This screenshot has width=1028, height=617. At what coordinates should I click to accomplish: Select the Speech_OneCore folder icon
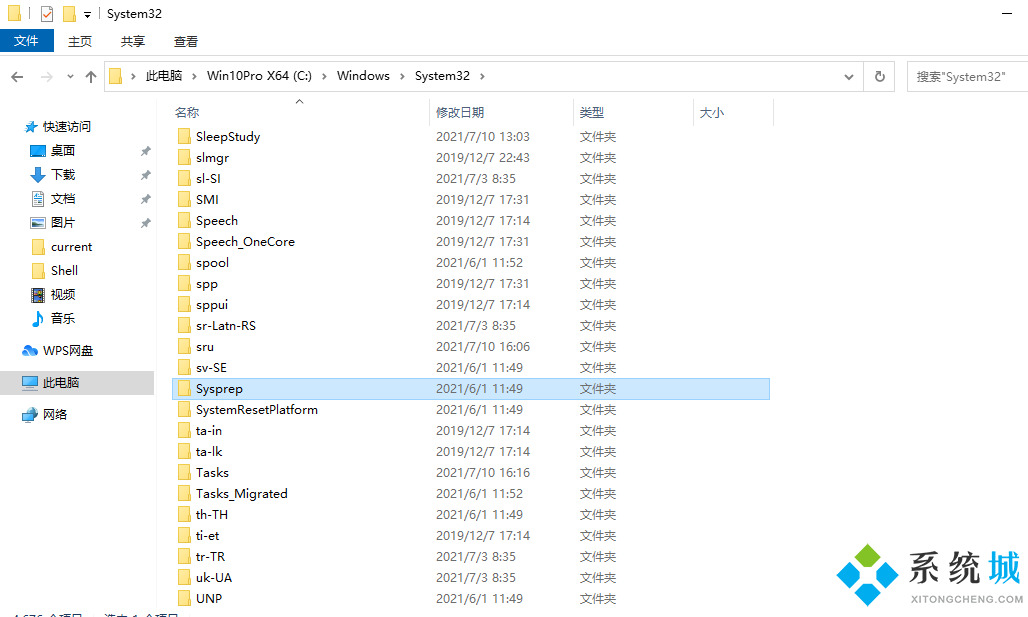[x=184, y=241]
